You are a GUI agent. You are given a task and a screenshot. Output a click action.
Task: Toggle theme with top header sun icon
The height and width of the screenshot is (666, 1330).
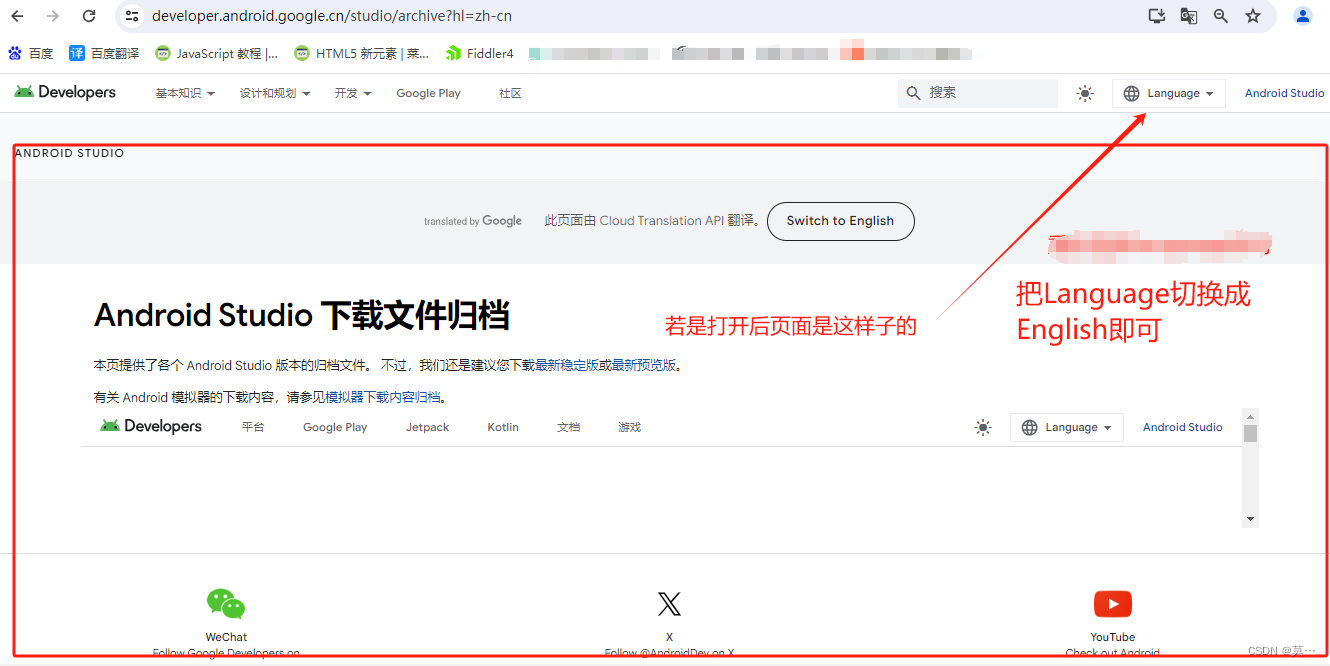[x=1085, y=93]
